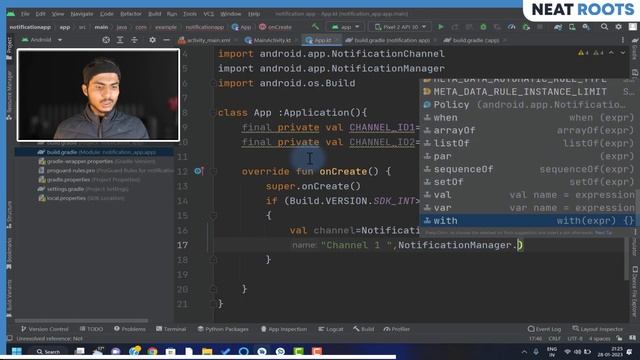This screenshot has height=360, width=640.
Task: Open the Device Manager toolbar icon
Action: (x=572, y=27)
